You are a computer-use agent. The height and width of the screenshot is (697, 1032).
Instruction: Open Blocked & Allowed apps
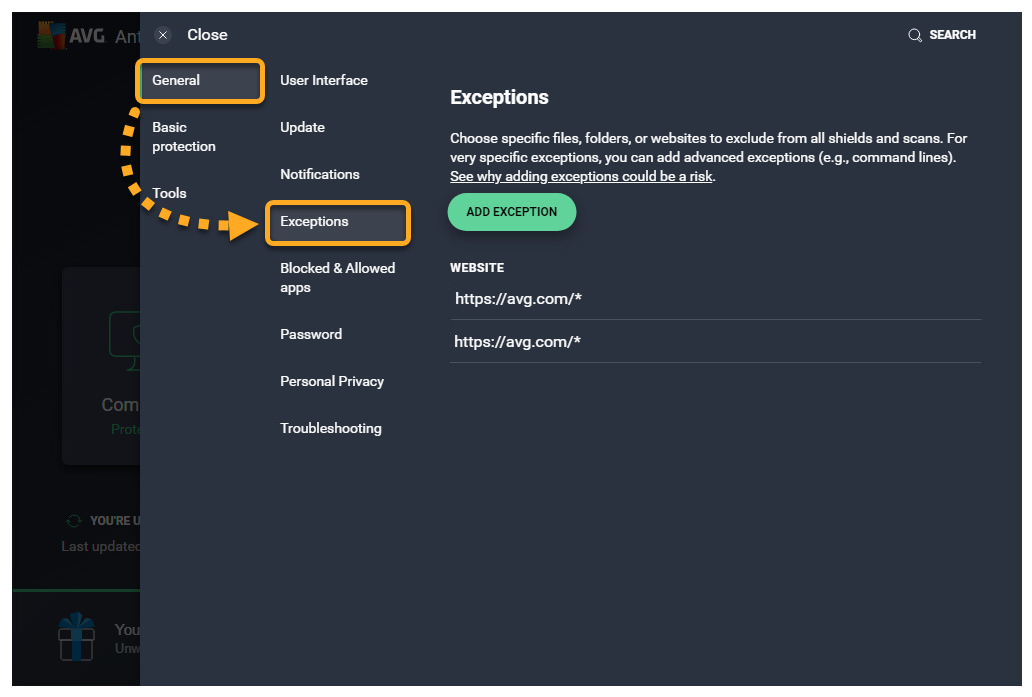[338, 278]
